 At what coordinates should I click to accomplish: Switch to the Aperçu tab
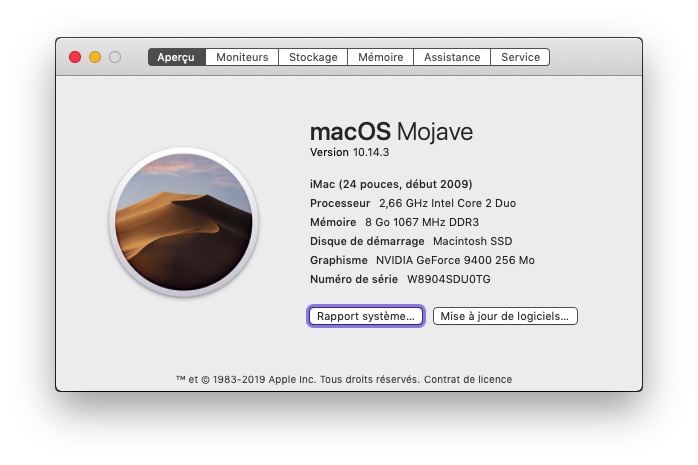[176, 57]
